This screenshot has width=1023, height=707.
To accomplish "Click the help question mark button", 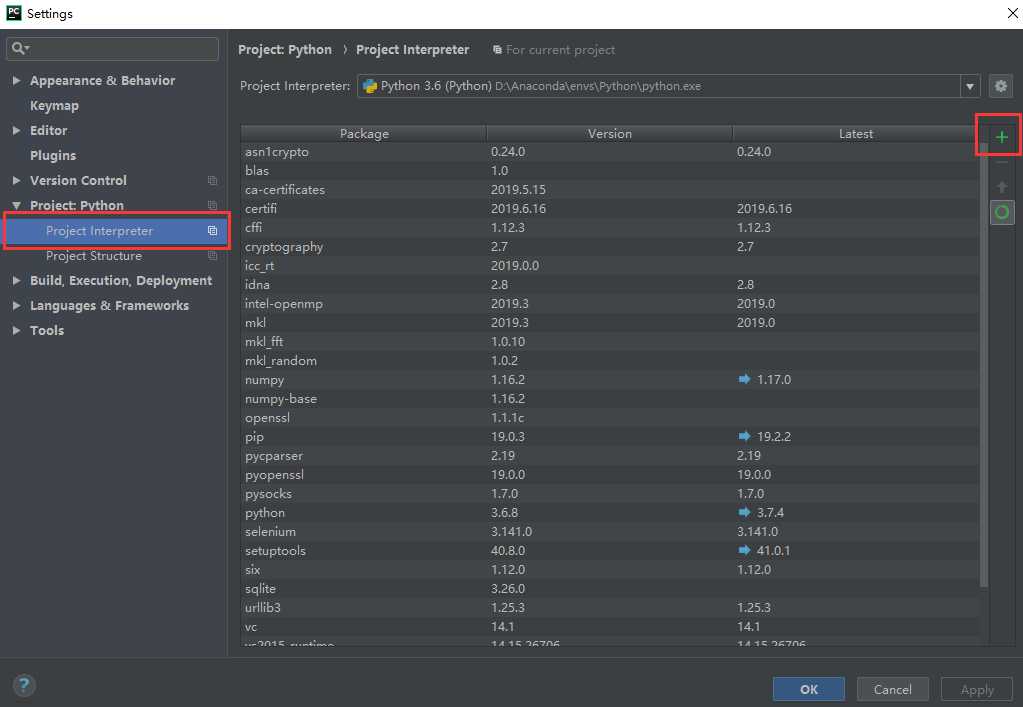I will point(23,685).
